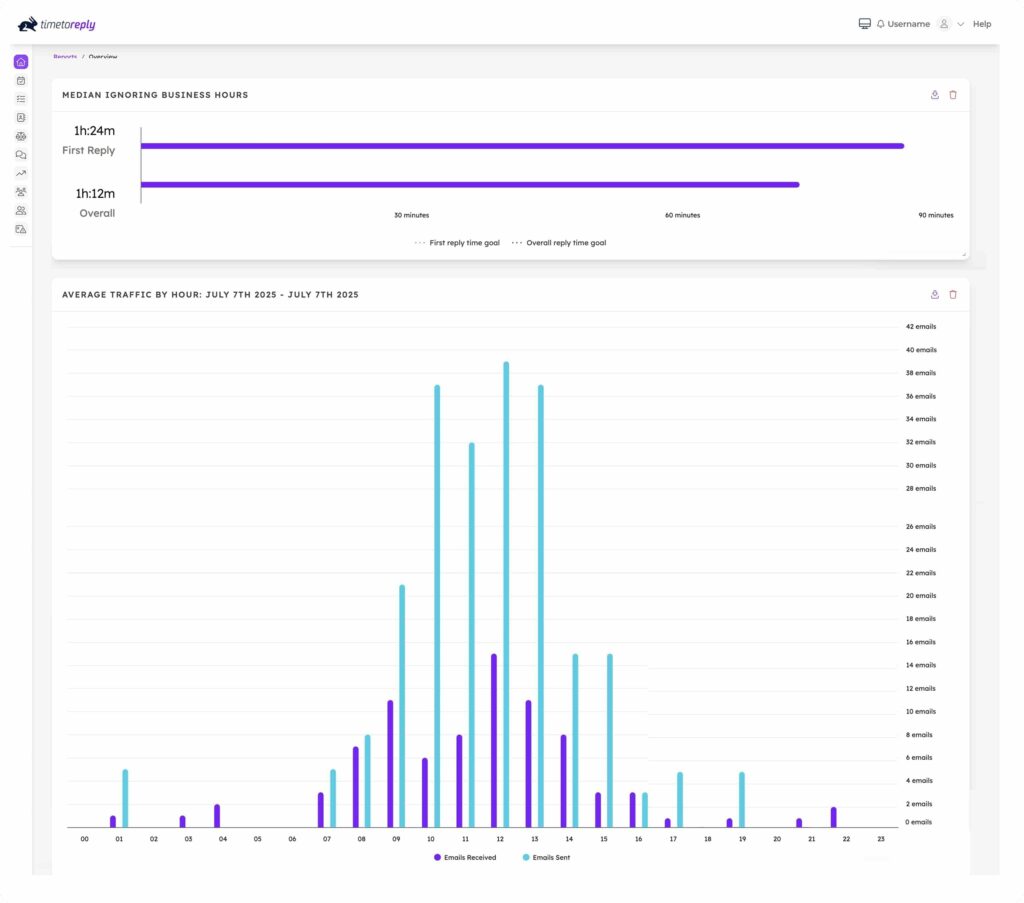1024x903 pixels.
Task: Go to Reports via breadcrumb link
Action: point(65,57)
